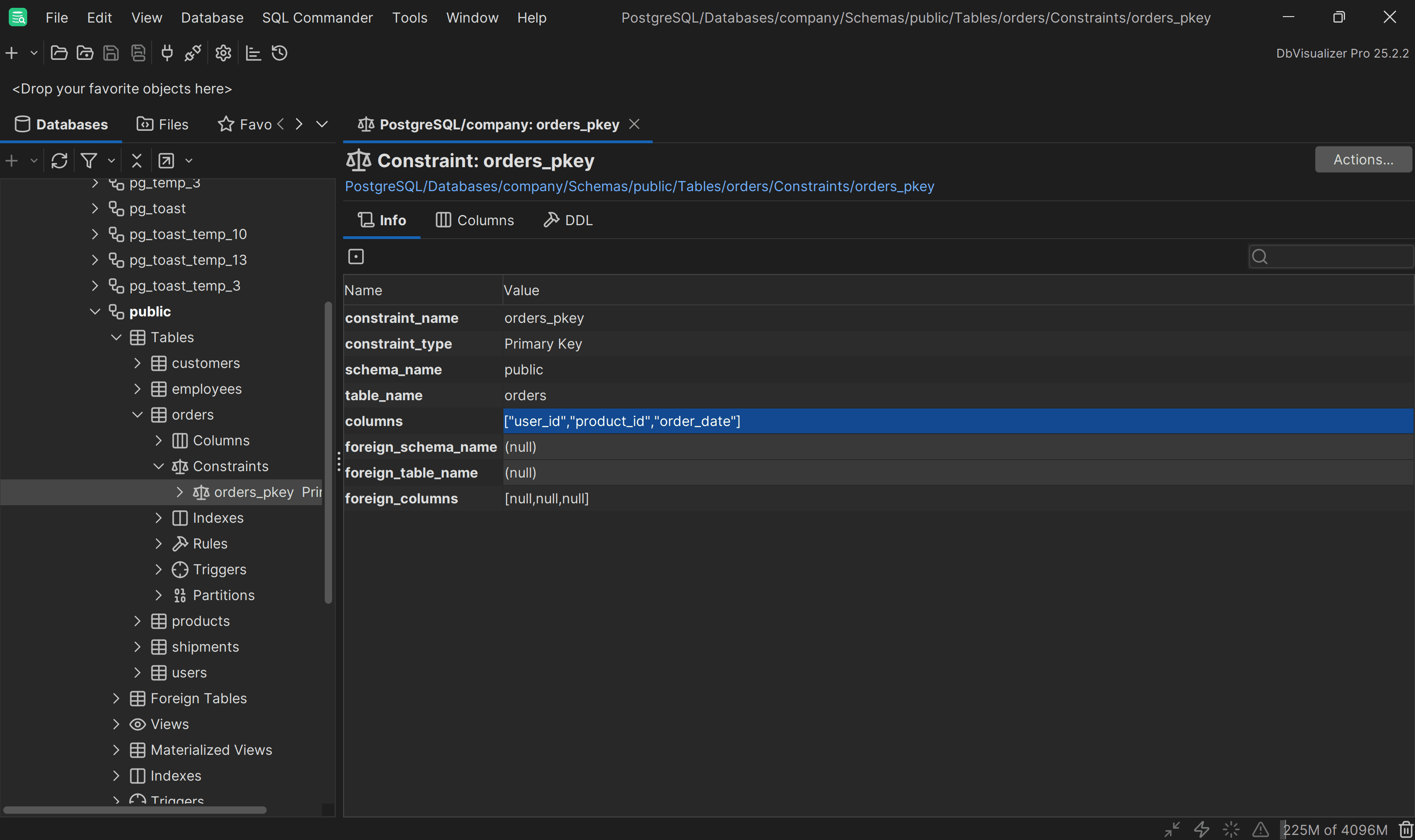The width and height of the screenshot is (1415, 840).
Task: Close the orders_pkey object tab
Action: pyautogui.click(x=634, y=124)
